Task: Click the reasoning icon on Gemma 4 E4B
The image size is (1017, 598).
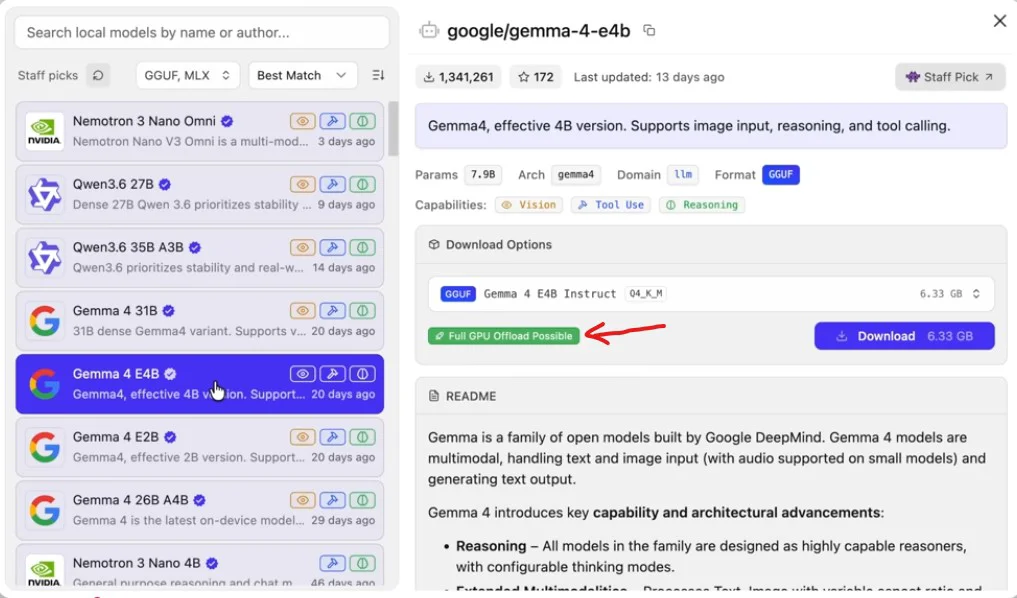Action: [363, 374]
